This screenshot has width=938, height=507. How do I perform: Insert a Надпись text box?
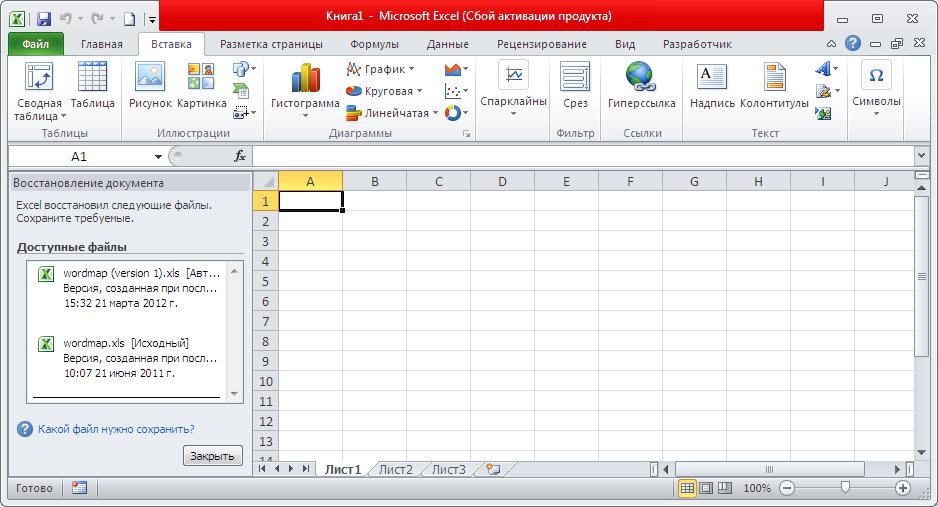pos(712,85)
